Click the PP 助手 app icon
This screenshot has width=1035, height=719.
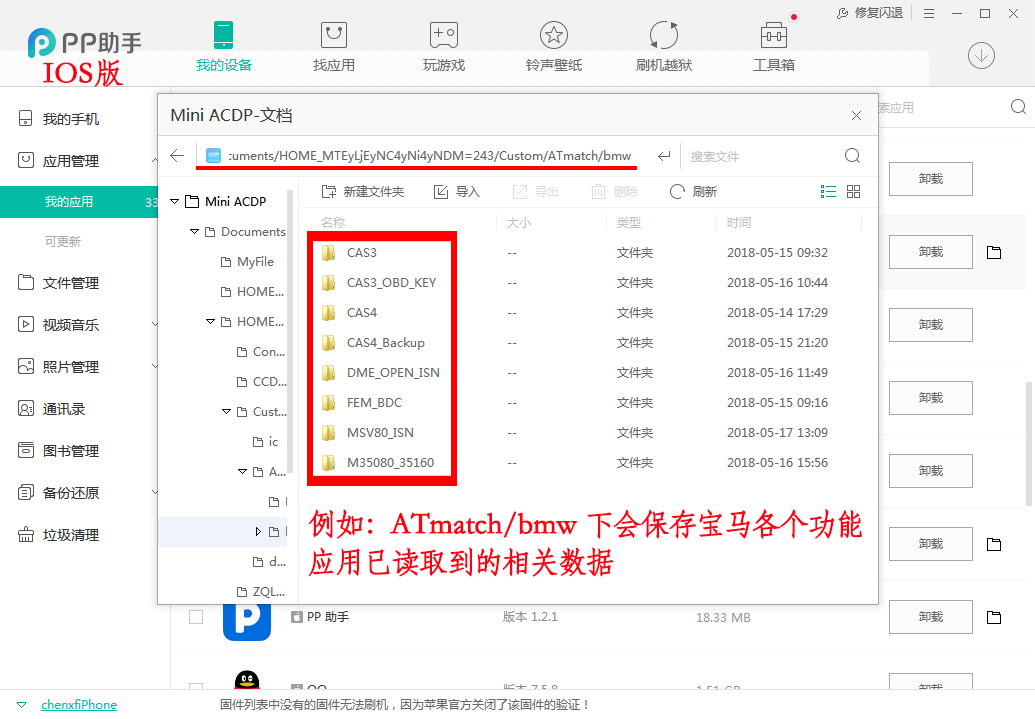(x=247, y=621)
